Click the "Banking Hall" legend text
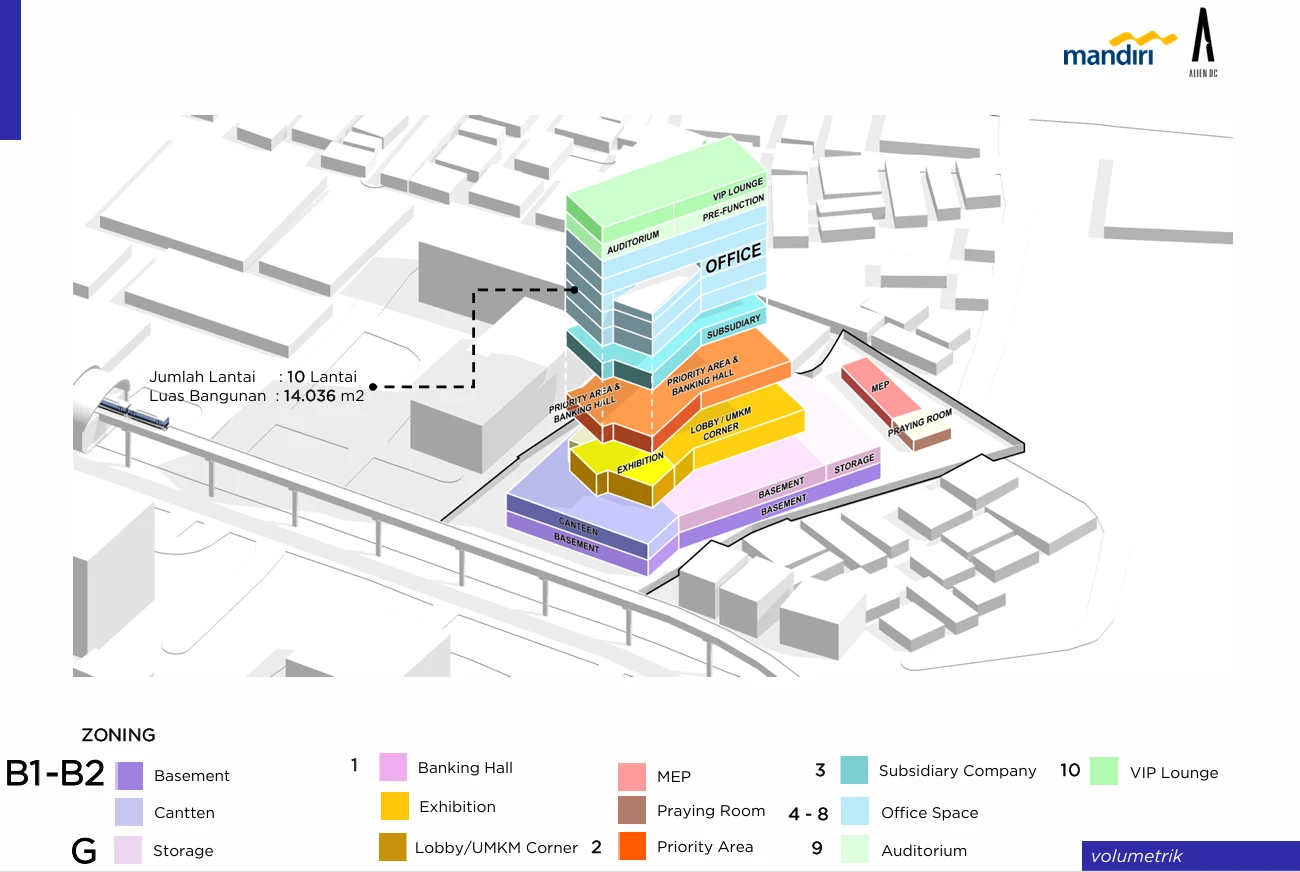This screenshot has height=872, width=1300. tap(465, 768)
